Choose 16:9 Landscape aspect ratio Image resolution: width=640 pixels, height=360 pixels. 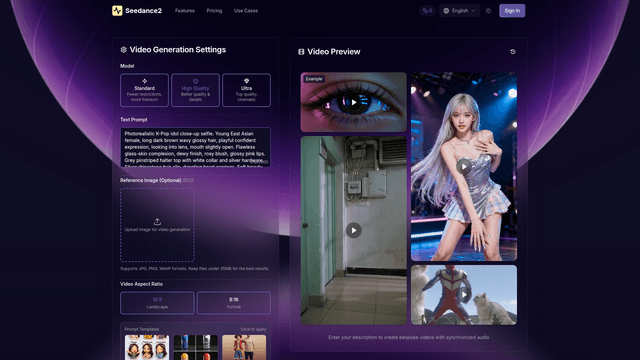(x=157, y=303)
